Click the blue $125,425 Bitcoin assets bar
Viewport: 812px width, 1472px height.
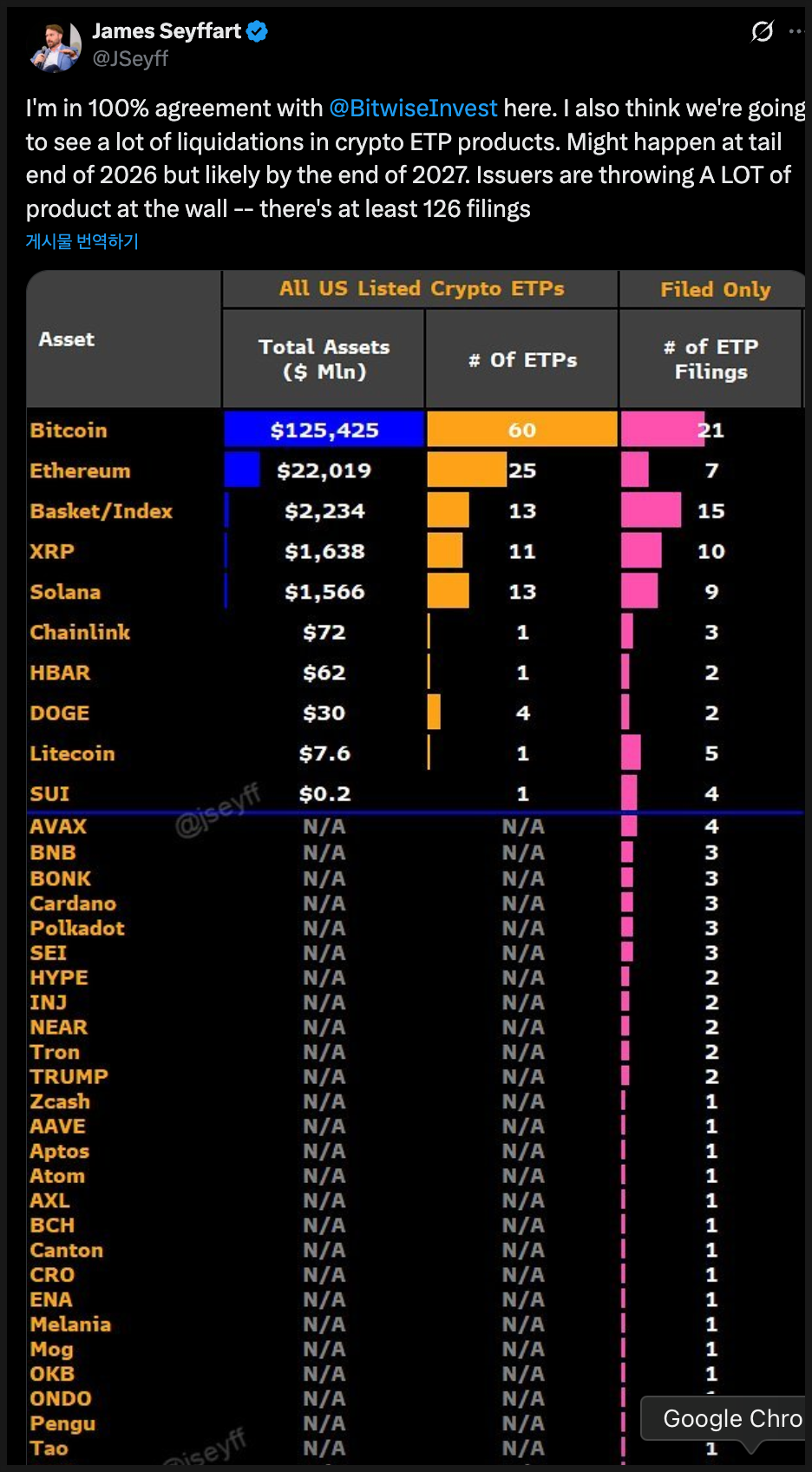324,430
